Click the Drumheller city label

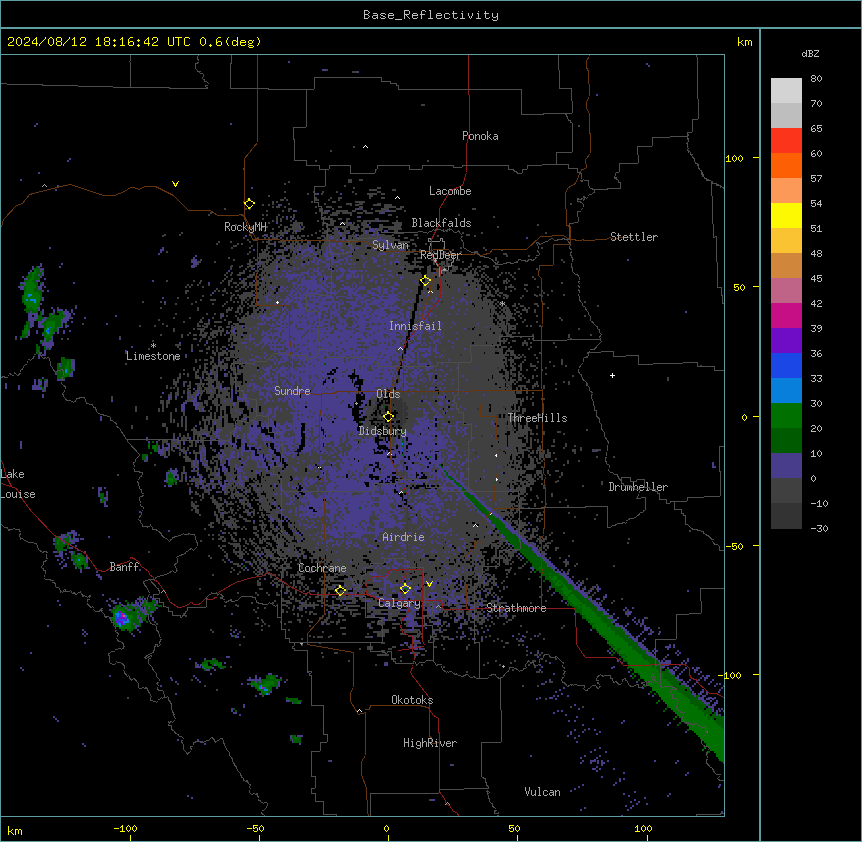638,487
